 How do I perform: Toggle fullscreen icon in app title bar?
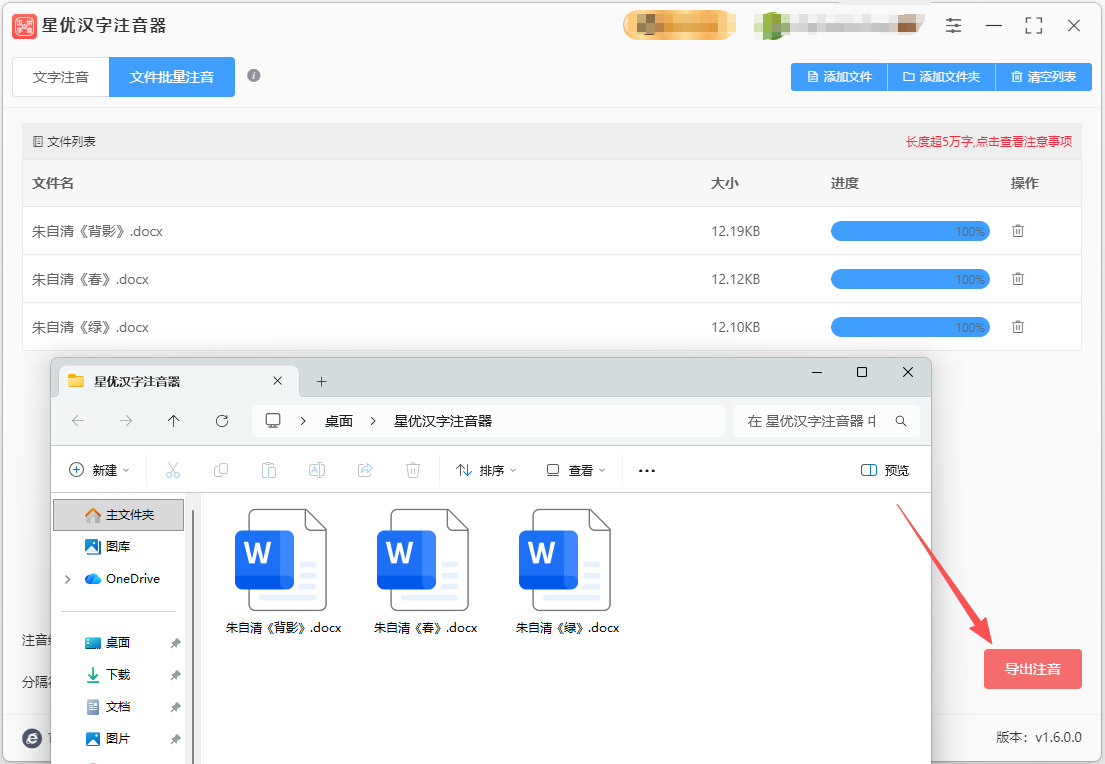click(x=1034, y=26)
